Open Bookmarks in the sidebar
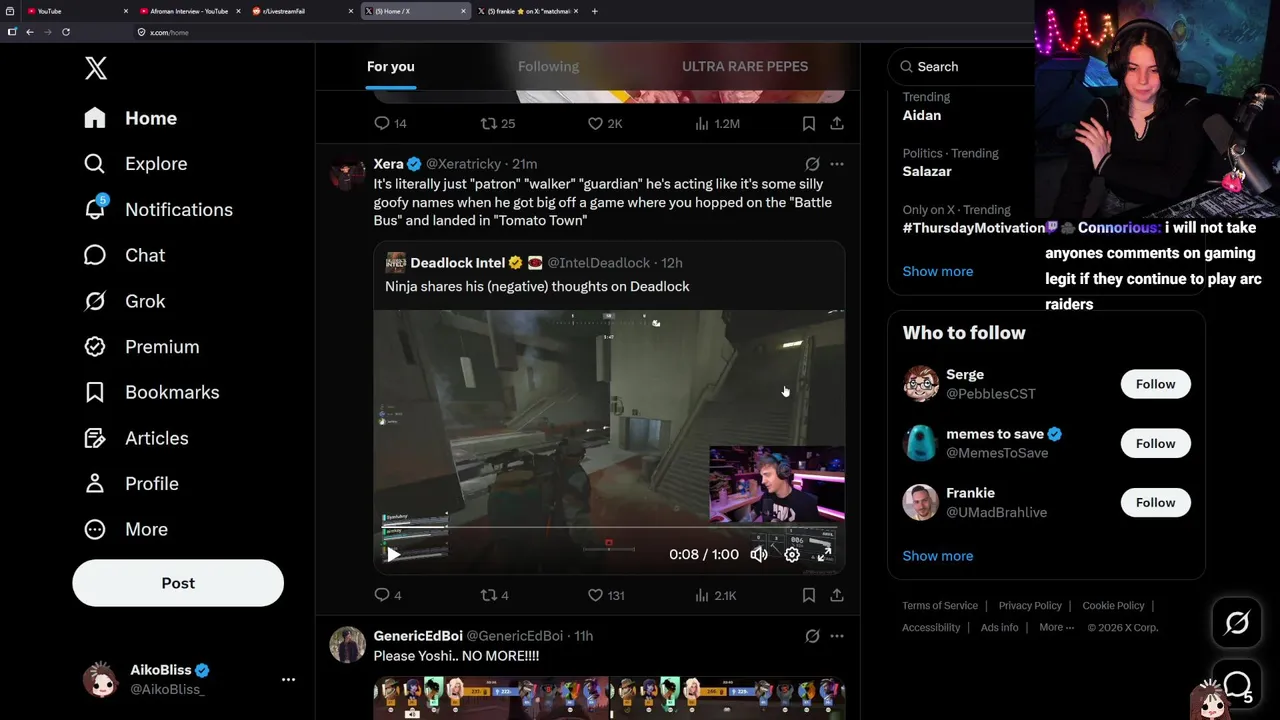This screenshot has width=1280, height=720. (x=152, y=392)
